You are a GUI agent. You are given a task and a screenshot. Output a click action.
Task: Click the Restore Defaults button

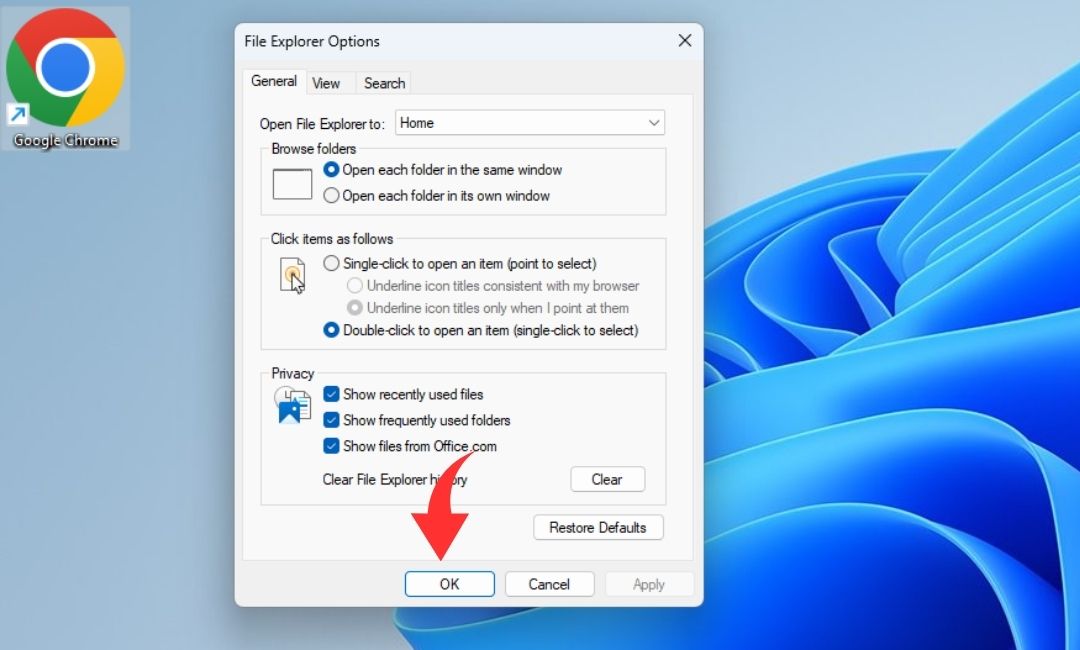[598, 528]
